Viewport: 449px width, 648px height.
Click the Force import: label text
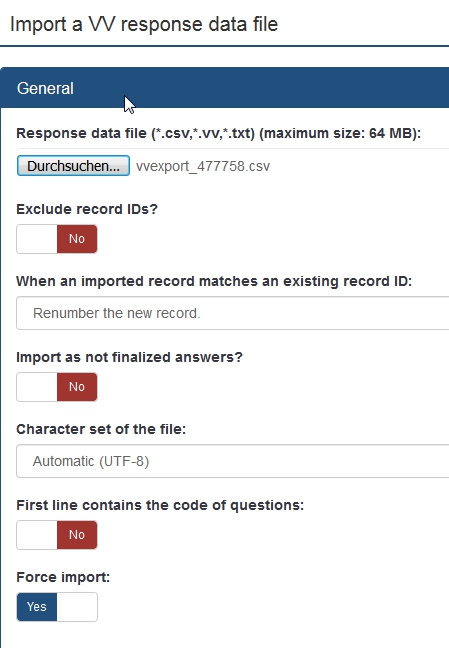click(63, 577)
